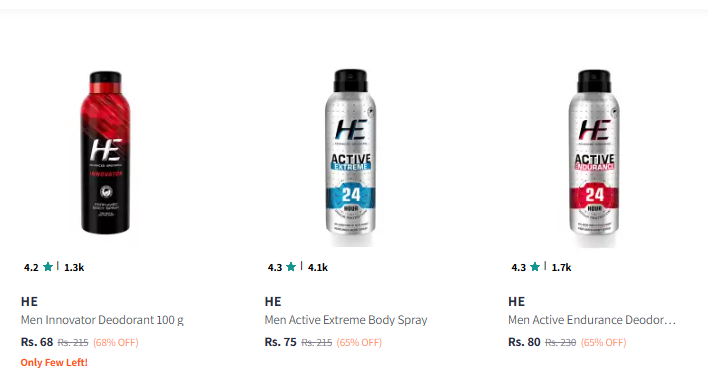The image size is (708, 372).
Task: Click the Rs. 80 price
Action: point(524,342)
